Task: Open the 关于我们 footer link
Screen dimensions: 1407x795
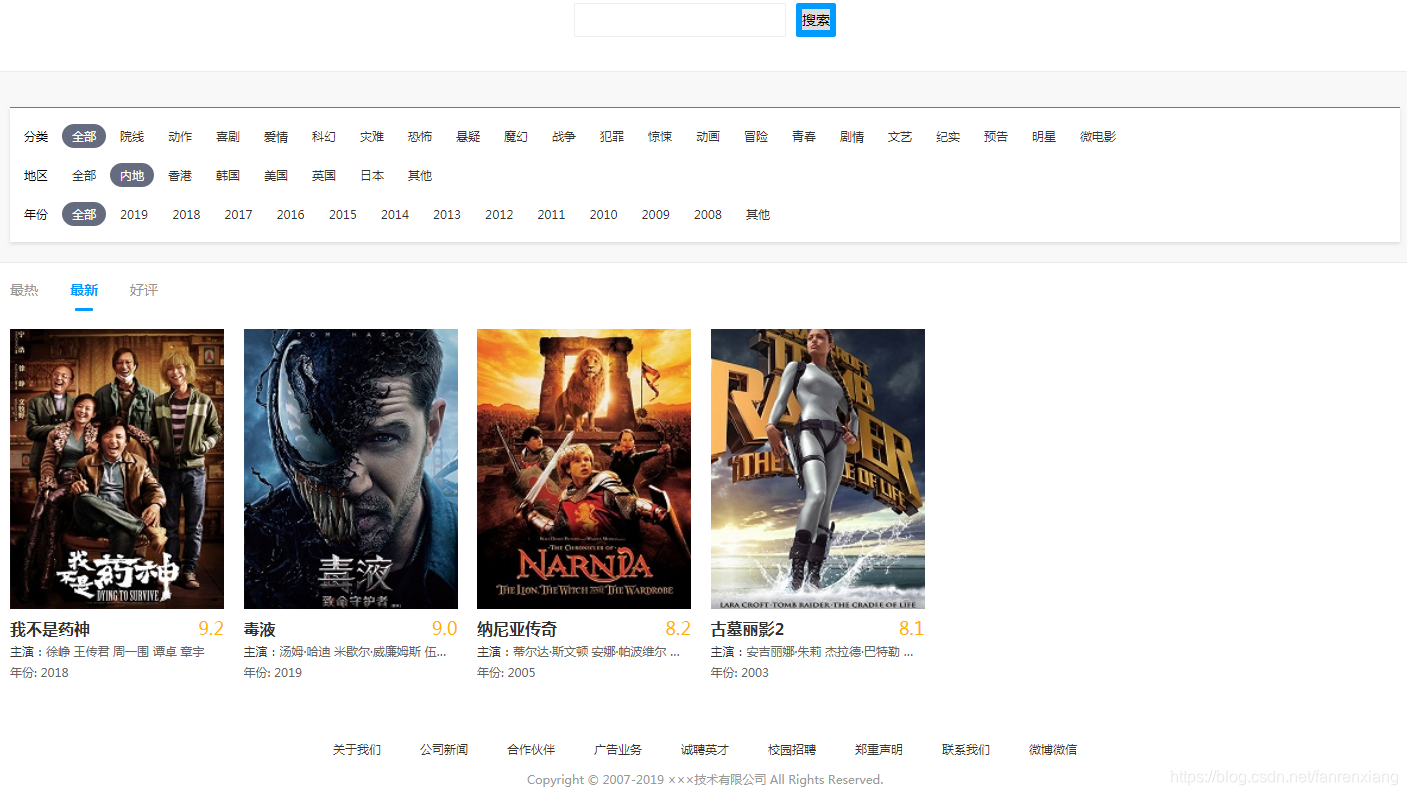Action: coord(357,749)
